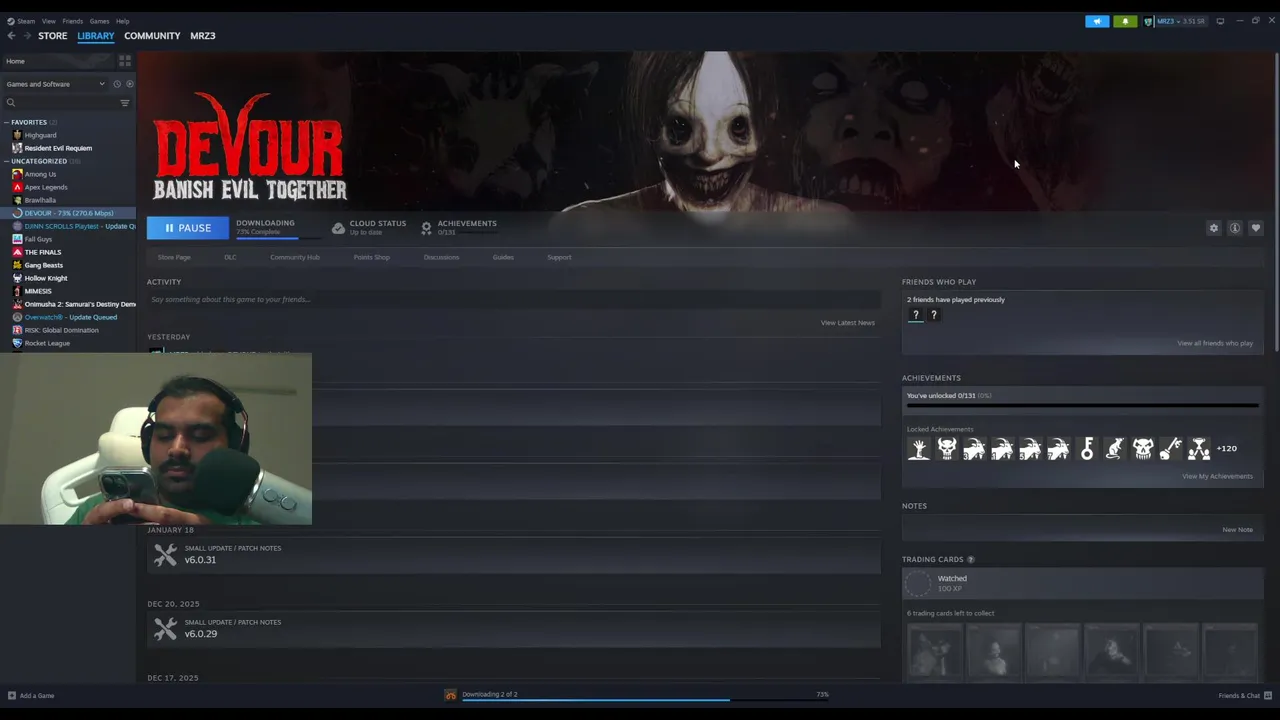Open DEVOUR Store Page link
Viewport: 1280px width, 720px height.
(174, 257)
